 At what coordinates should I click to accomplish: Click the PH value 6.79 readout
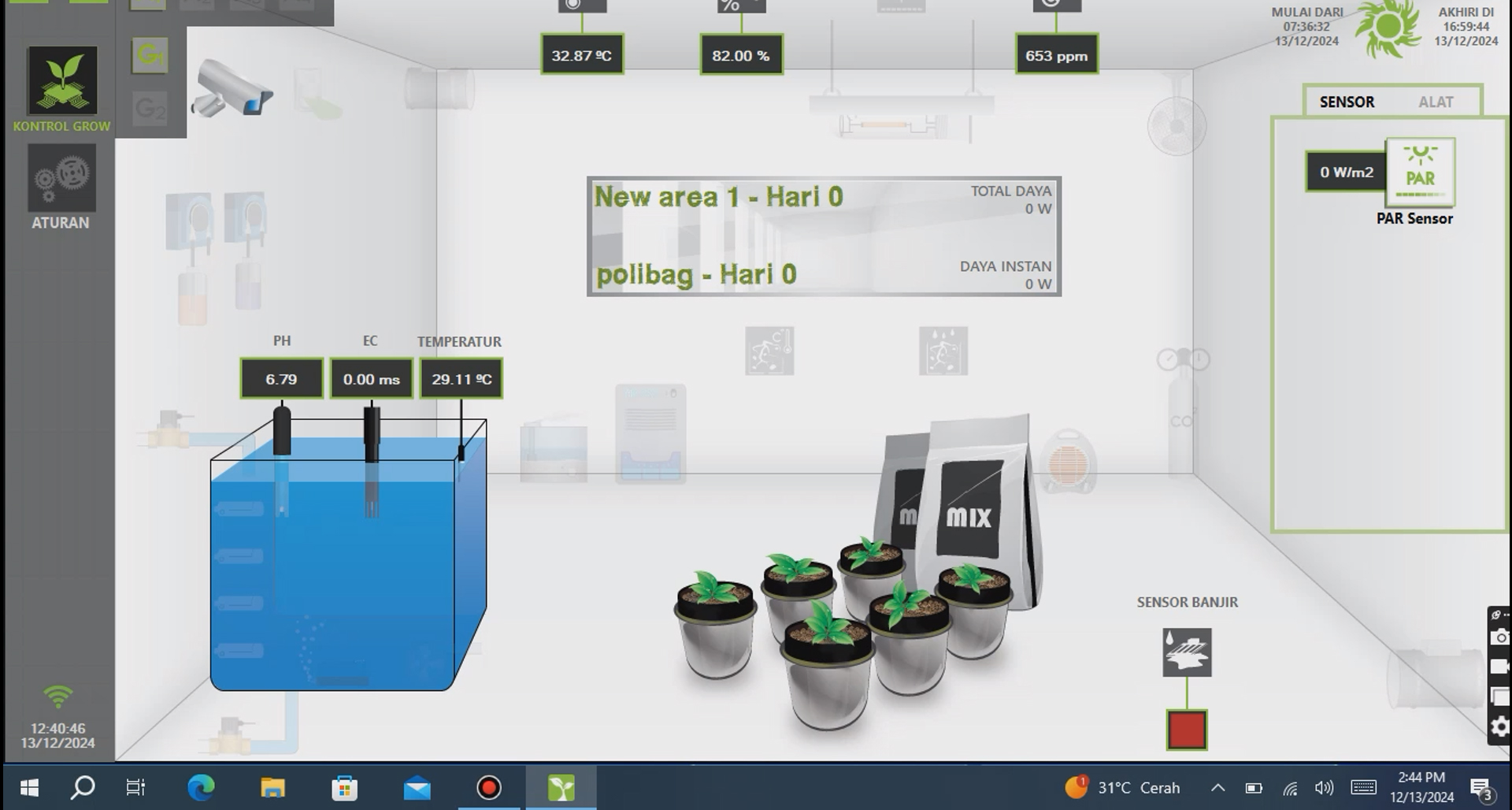pyautogui.click(x=281, y=379)
